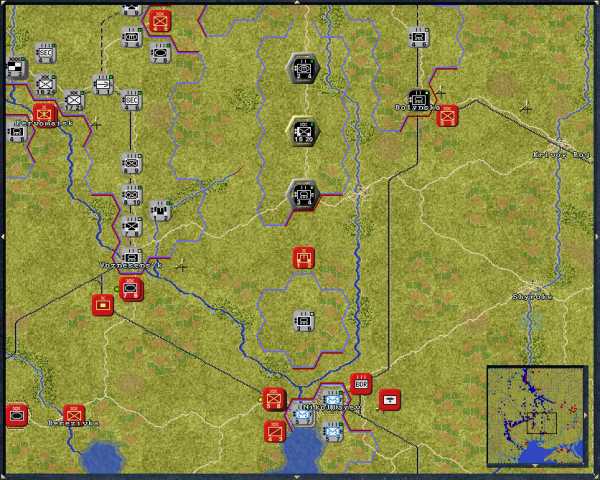Select the gray artillery unit rated 3-1
The width and height of the screenshot is (600, 480).
pos(103,85)
